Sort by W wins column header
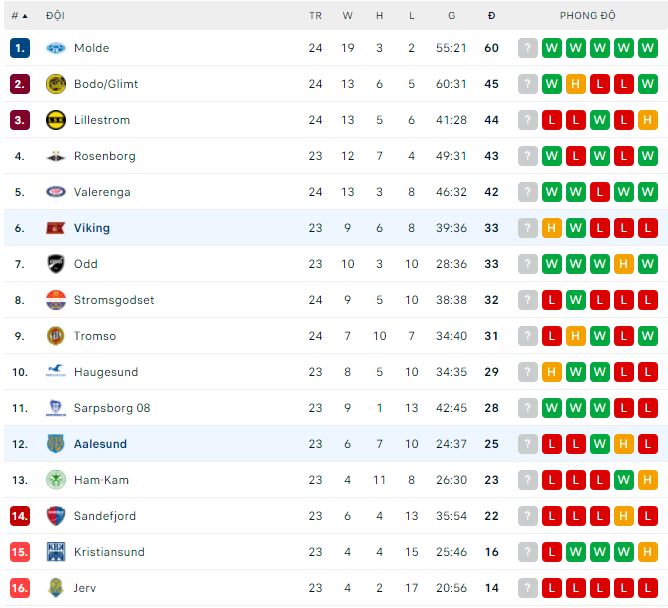The width and height of the screenshot is (668, 608). click(348, 16)
